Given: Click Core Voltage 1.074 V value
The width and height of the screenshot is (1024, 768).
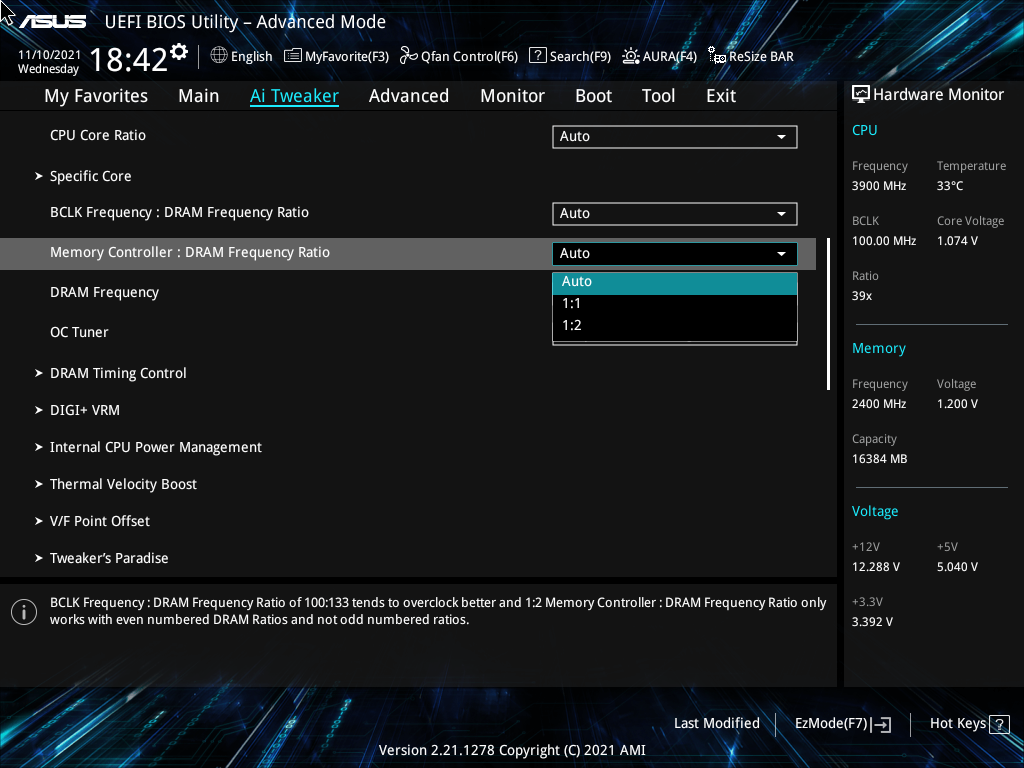Looking at the screenshot, I should pyautogui.click(x=957, y=241).
